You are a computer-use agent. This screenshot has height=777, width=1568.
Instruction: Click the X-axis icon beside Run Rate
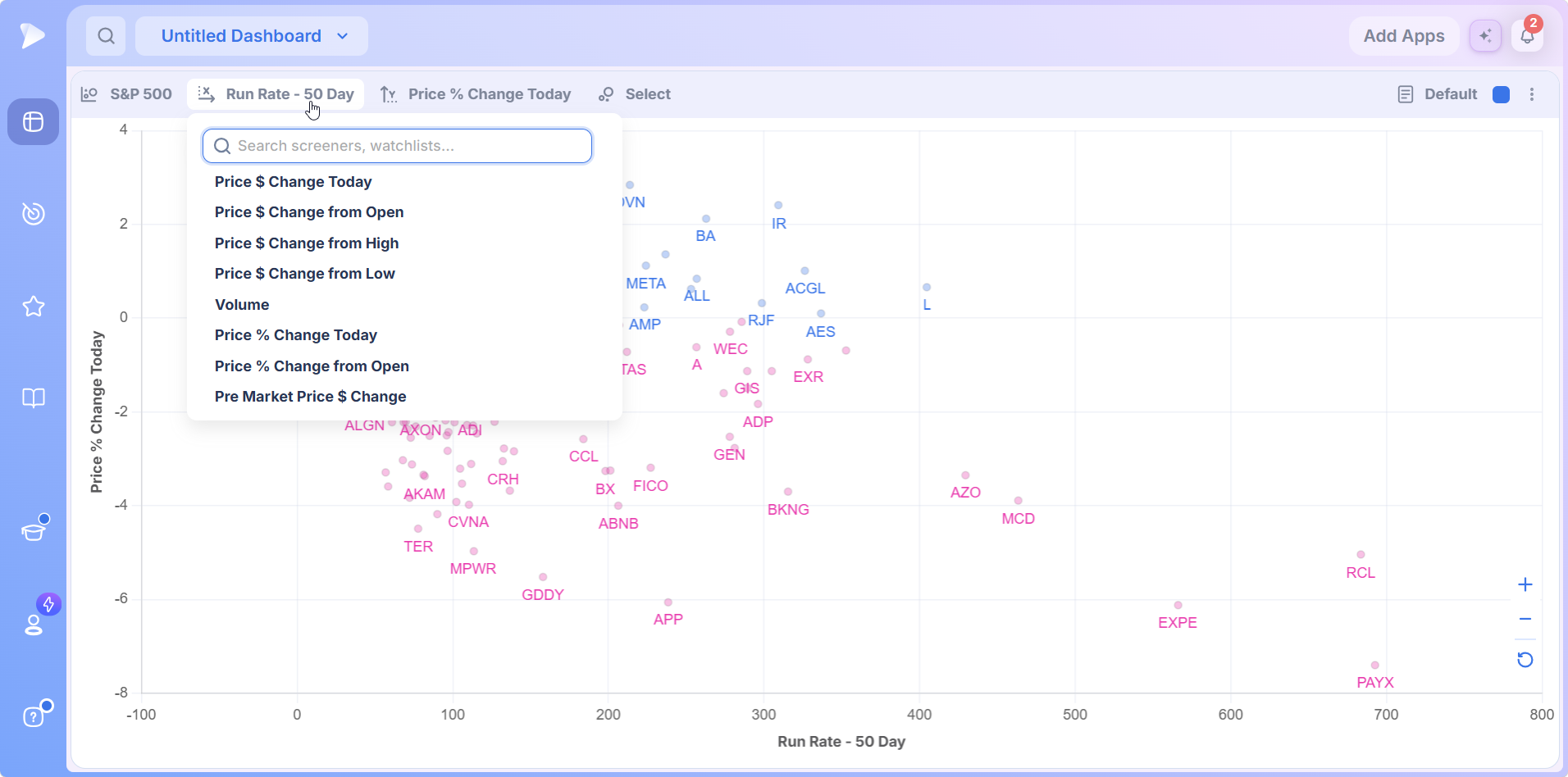207,94
